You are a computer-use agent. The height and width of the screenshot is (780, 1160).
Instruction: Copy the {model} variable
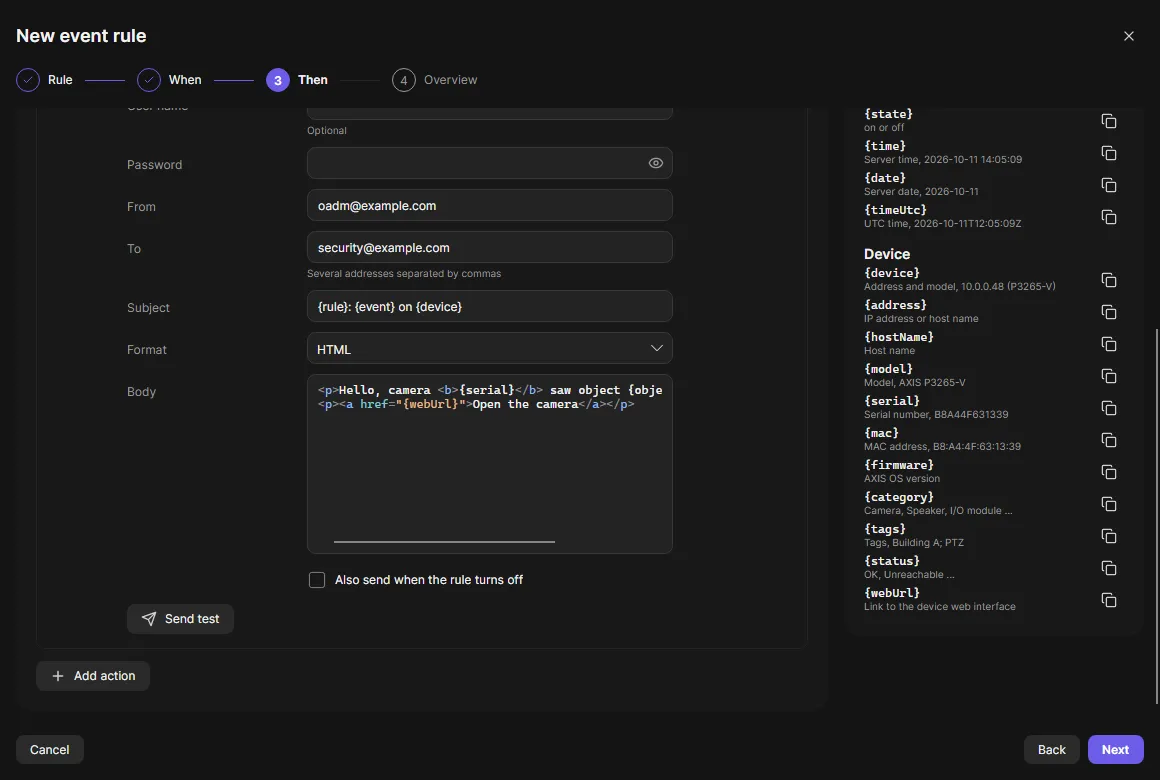point(1108,376)
